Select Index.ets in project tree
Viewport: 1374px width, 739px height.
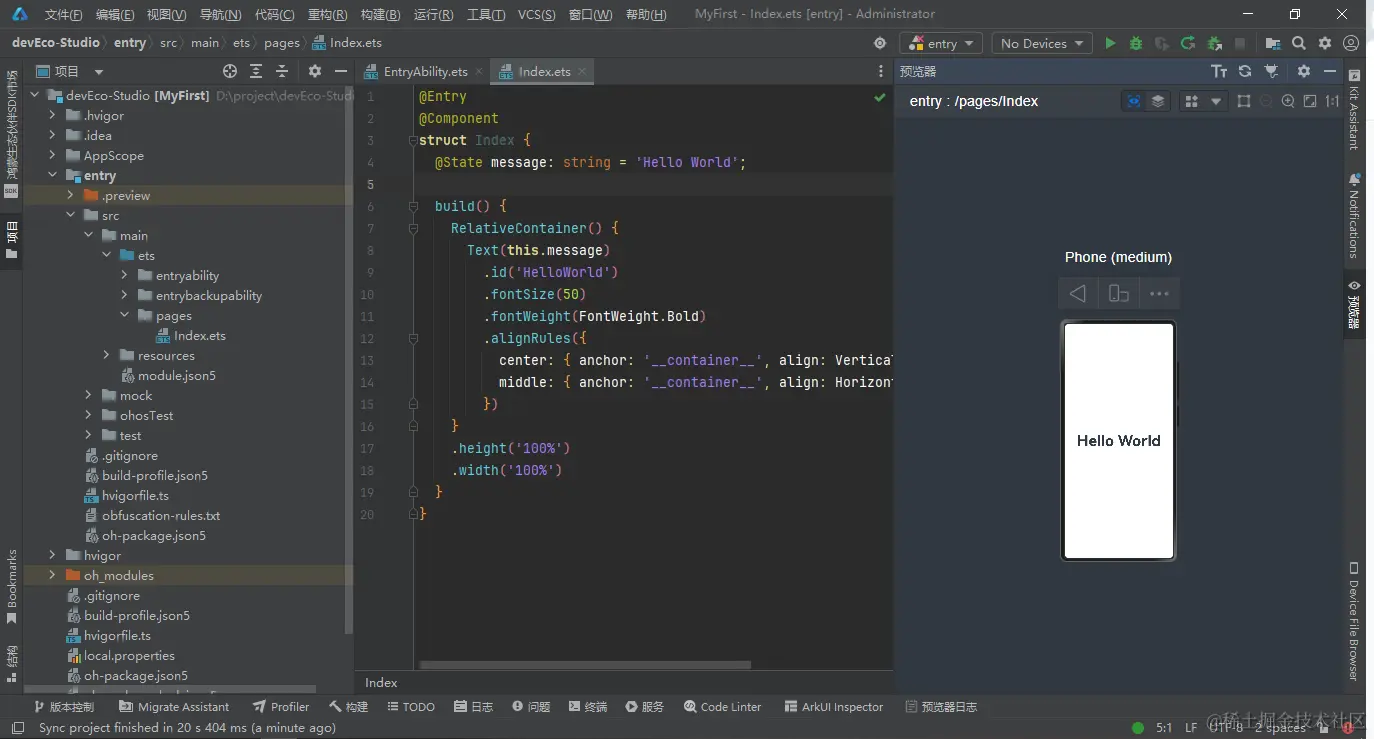(x=199, y=335)
